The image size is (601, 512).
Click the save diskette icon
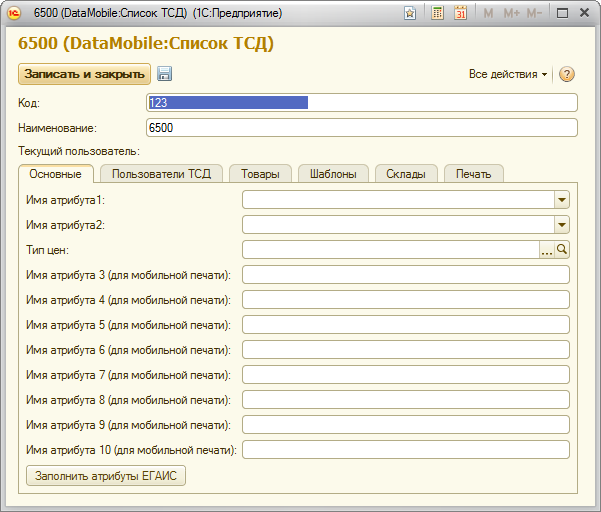tap(164, 74)
